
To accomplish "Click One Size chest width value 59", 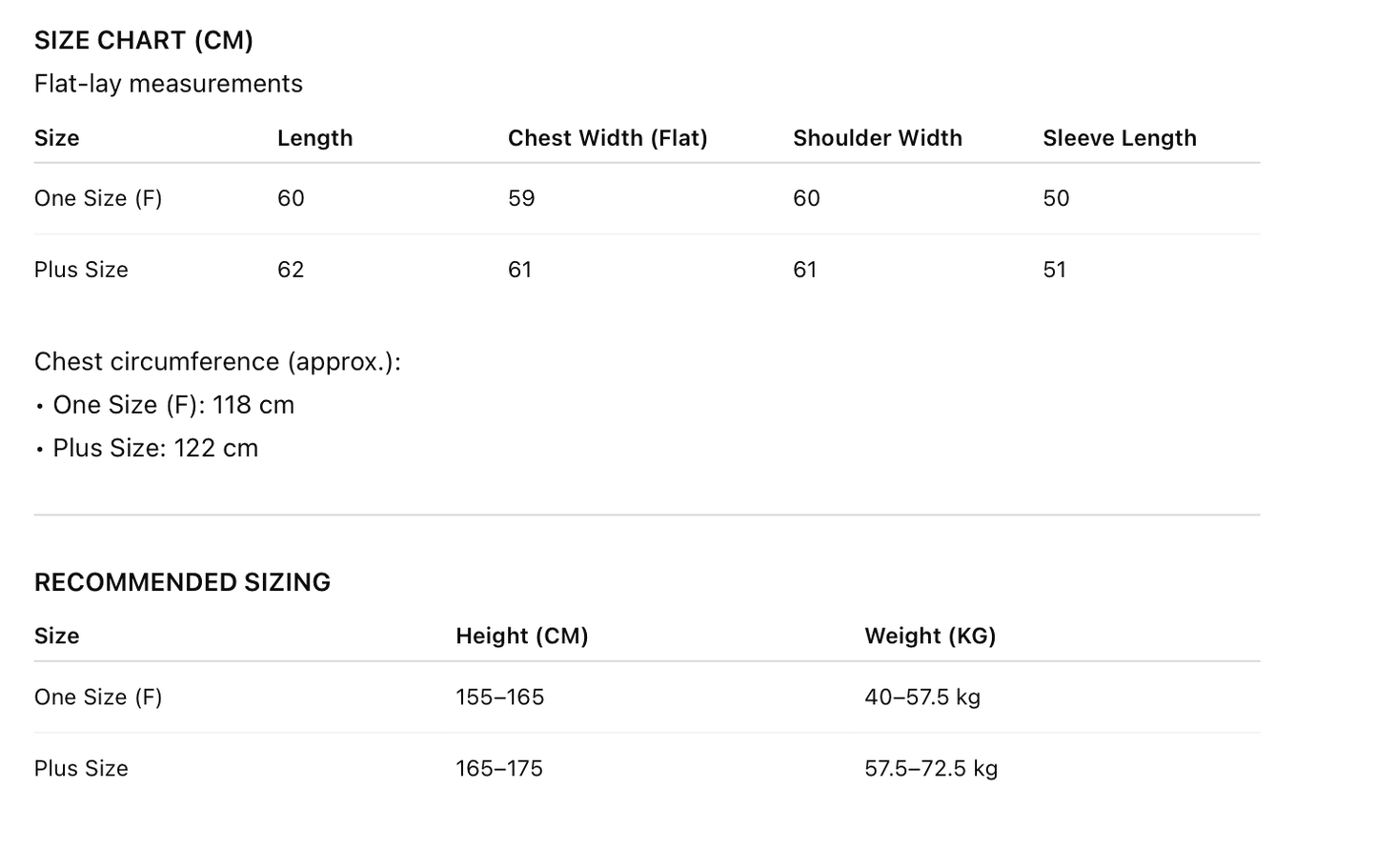I will tap(521, 198).
